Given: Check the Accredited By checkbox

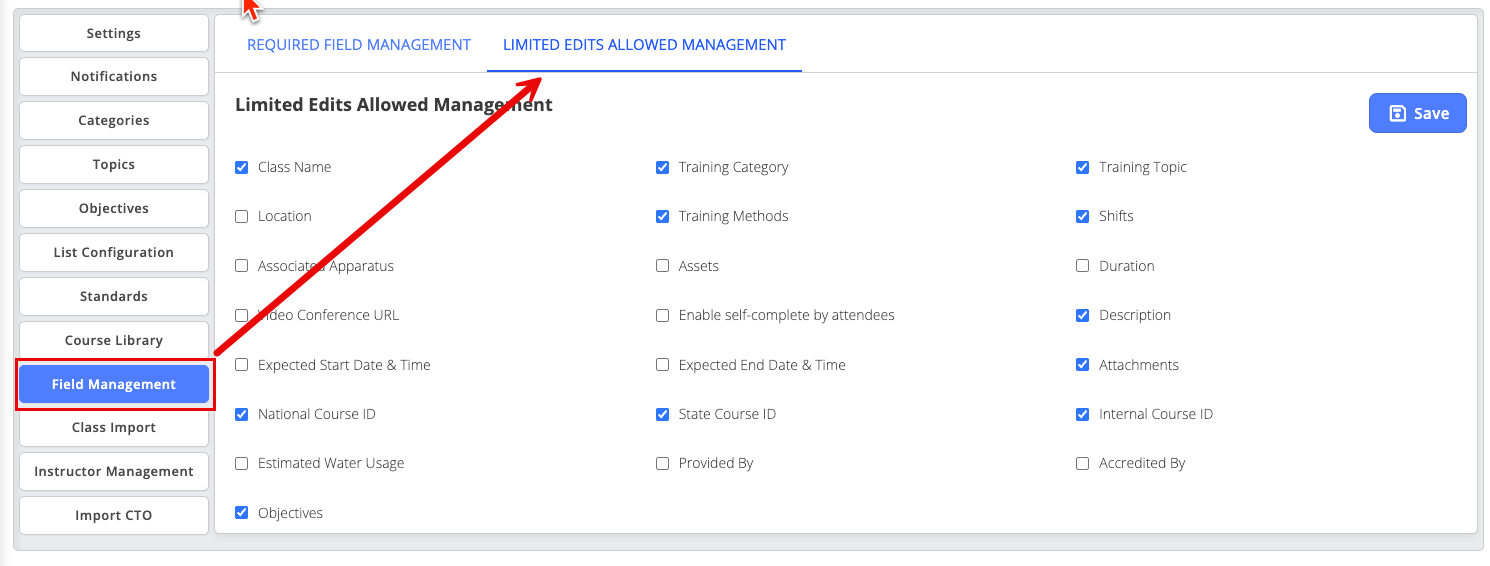Looking at the screenshot, I should pyautogui.click(x=1082, y=464).
